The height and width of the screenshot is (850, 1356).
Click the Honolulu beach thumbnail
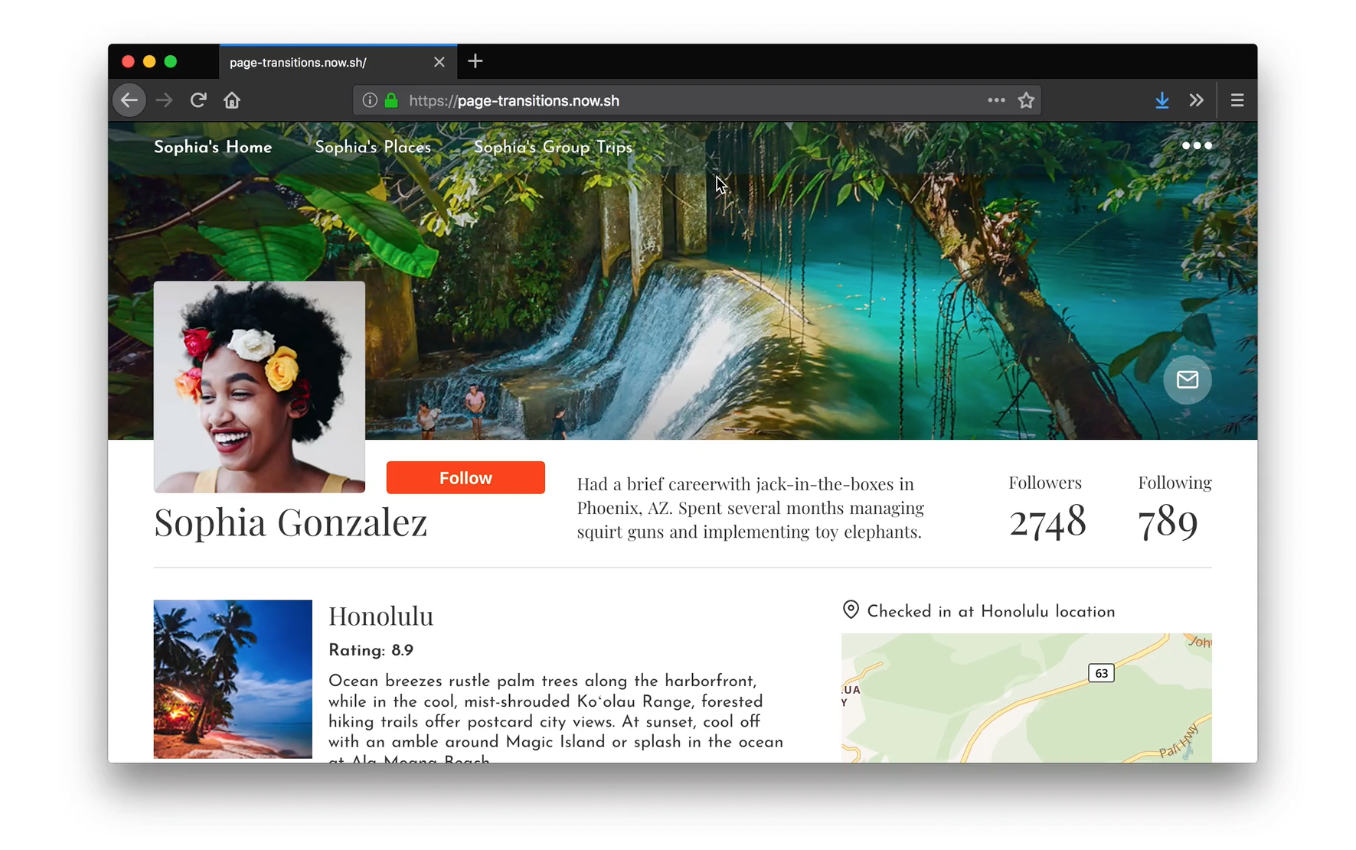[x=233, y=679]
